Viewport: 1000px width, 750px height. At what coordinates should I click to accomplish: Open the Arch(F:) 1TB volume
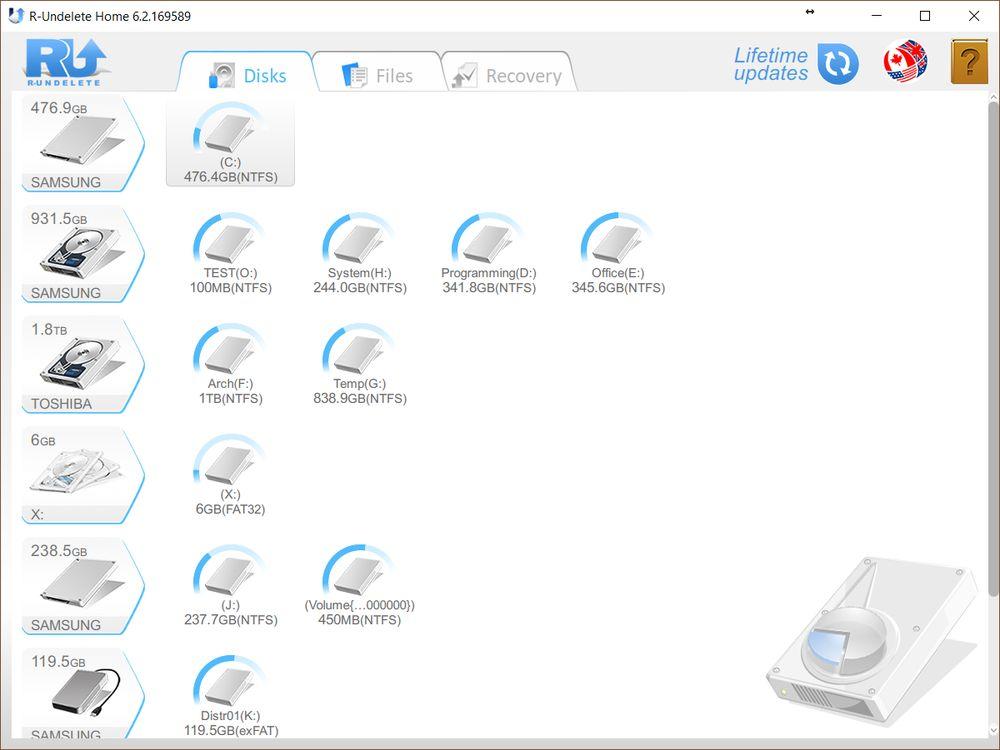[230, 365]
